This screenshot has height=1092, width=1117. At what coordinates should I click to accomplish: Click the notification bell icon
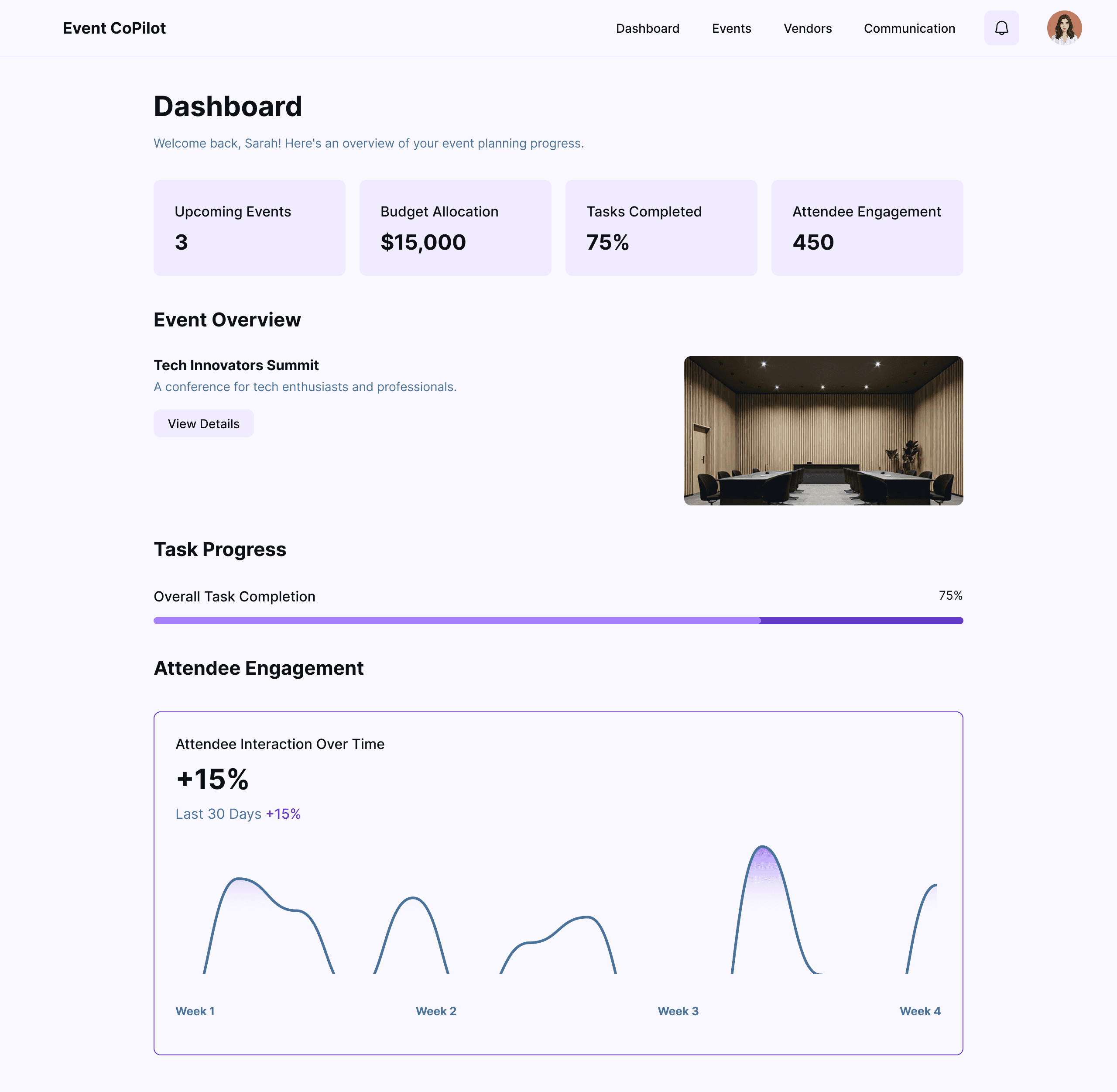click(x=1001, y=28)
